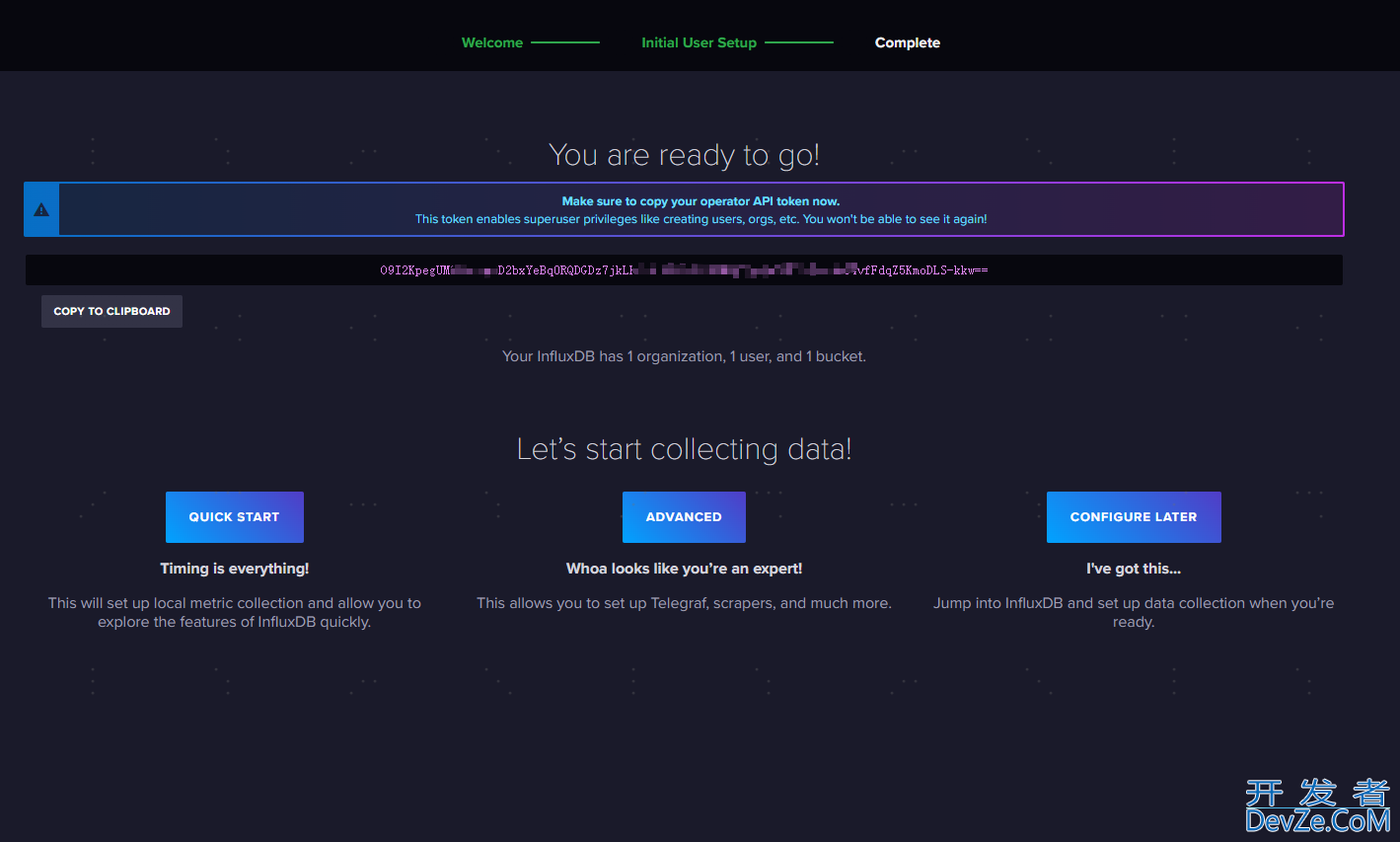Go to the Welcome step
This screenshot has width=1400, height=842.
pos(492,42)
